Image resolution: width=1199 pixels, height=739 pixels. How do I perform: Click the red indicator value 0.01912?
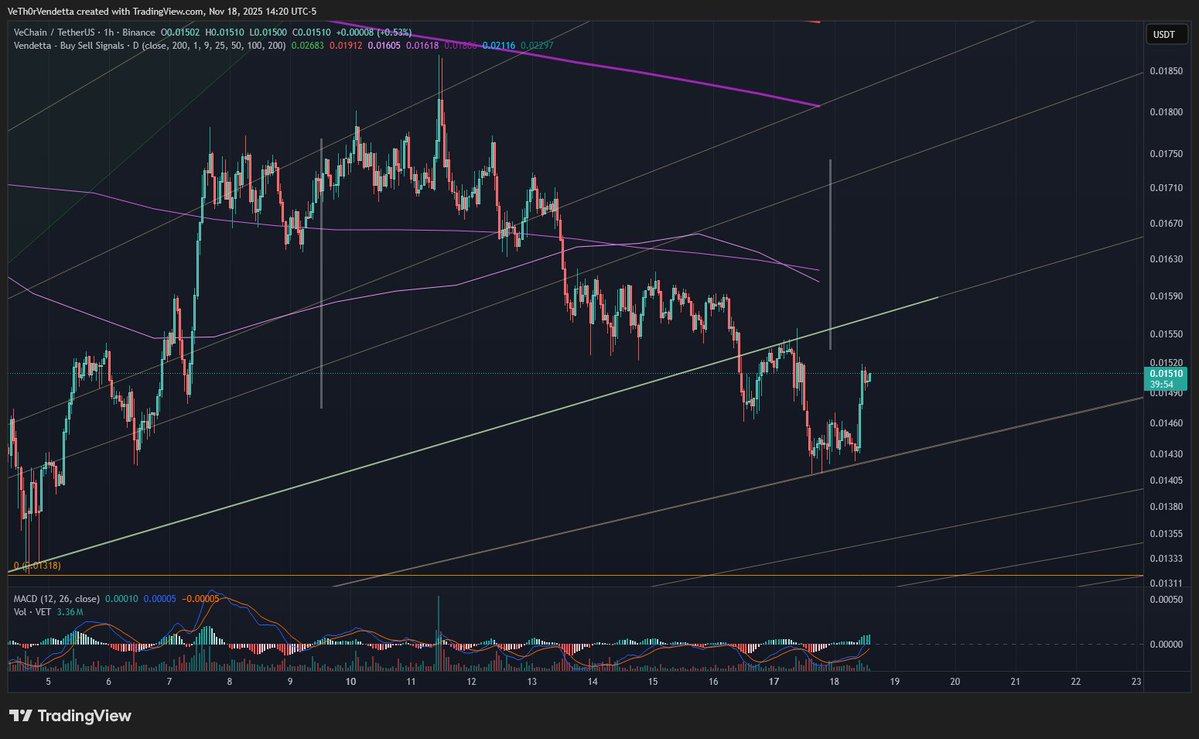tap(346, 46)
